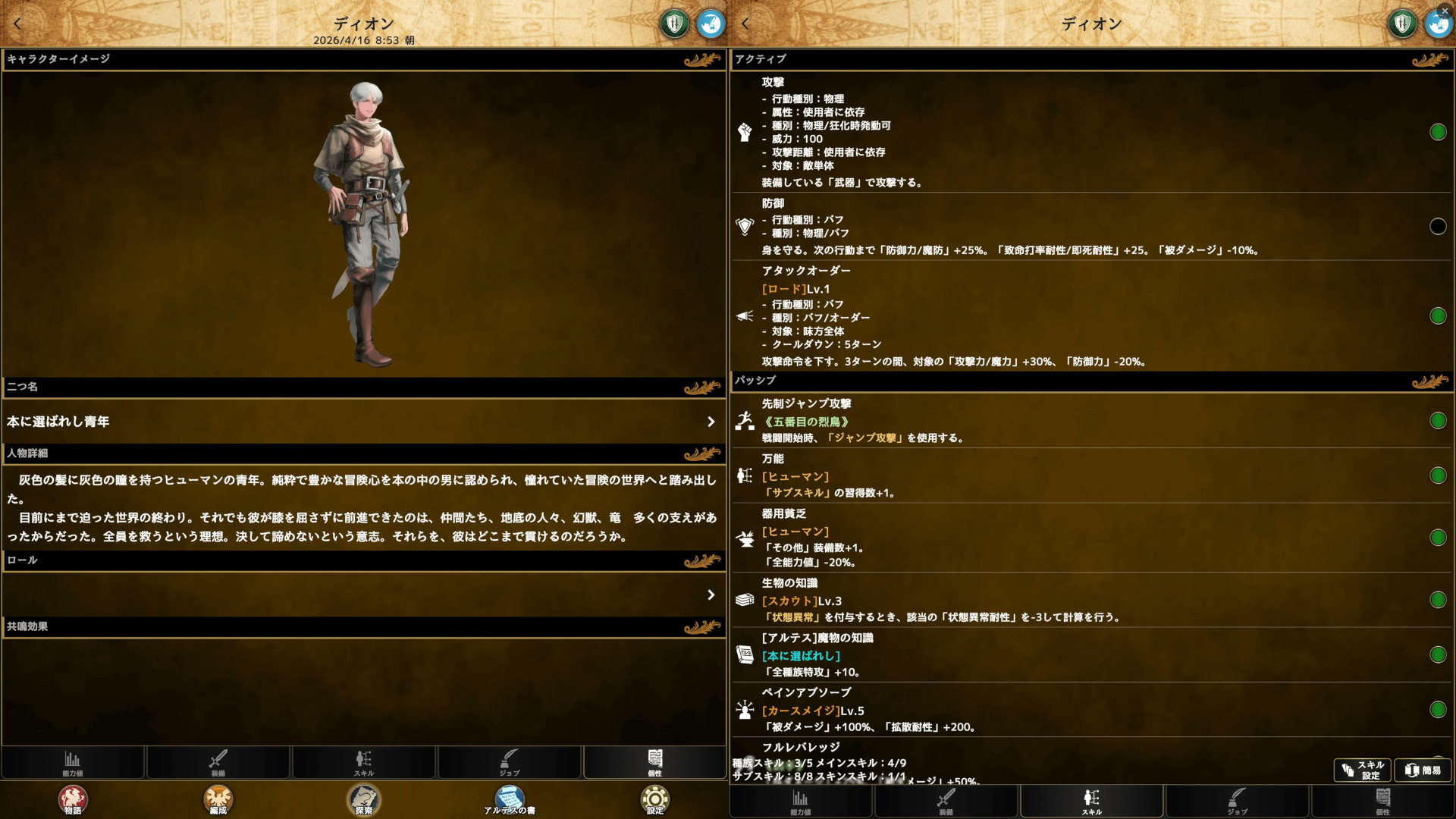
Task: Go back using left panel's arrow
Action: click(17, 24)
